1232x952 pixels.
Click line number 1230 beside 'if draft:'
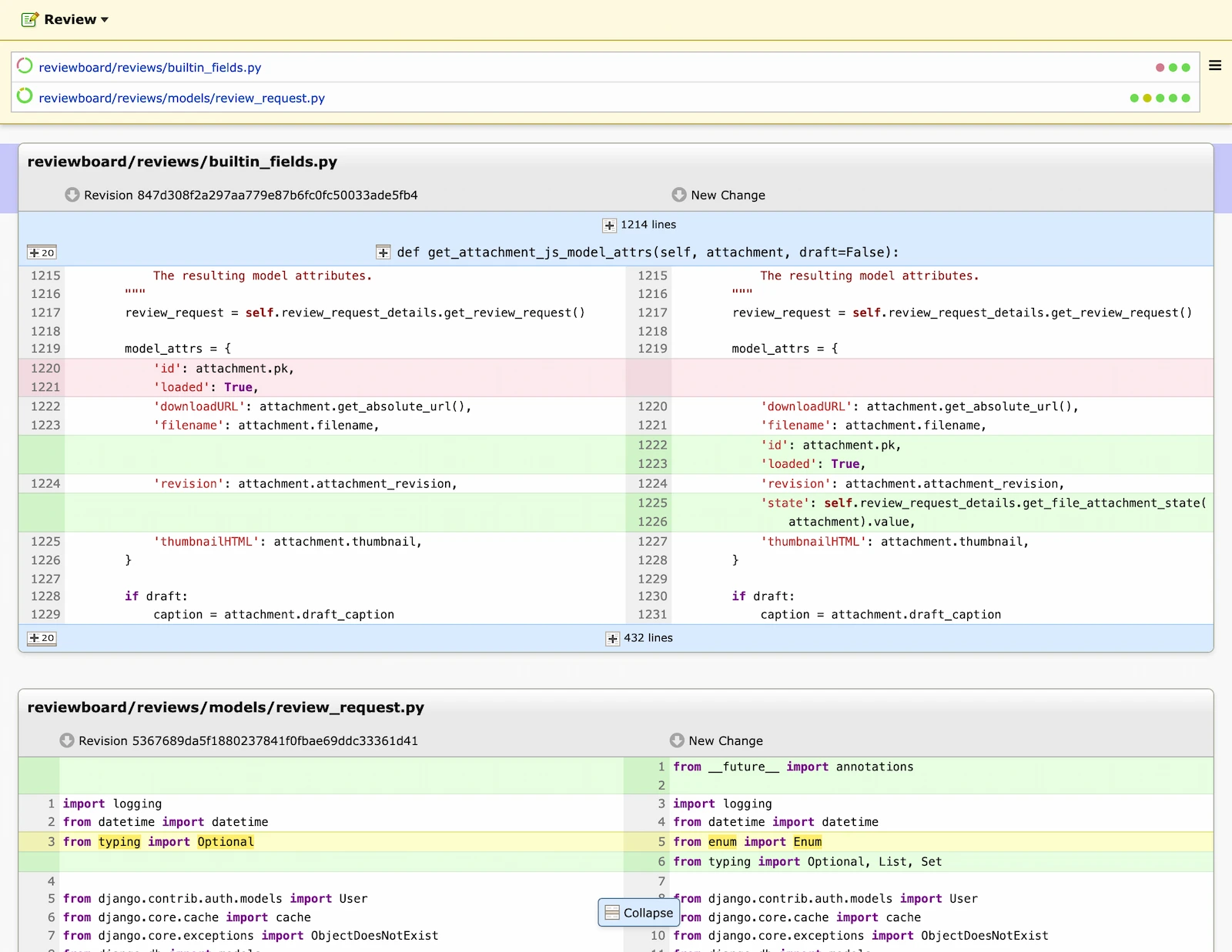pyautogui.click(x=652, y=596)
